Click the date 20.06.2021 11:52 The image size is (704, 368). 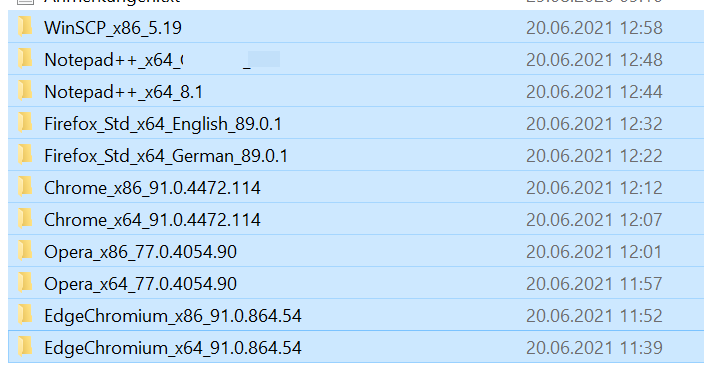click(x=594, y=316)
